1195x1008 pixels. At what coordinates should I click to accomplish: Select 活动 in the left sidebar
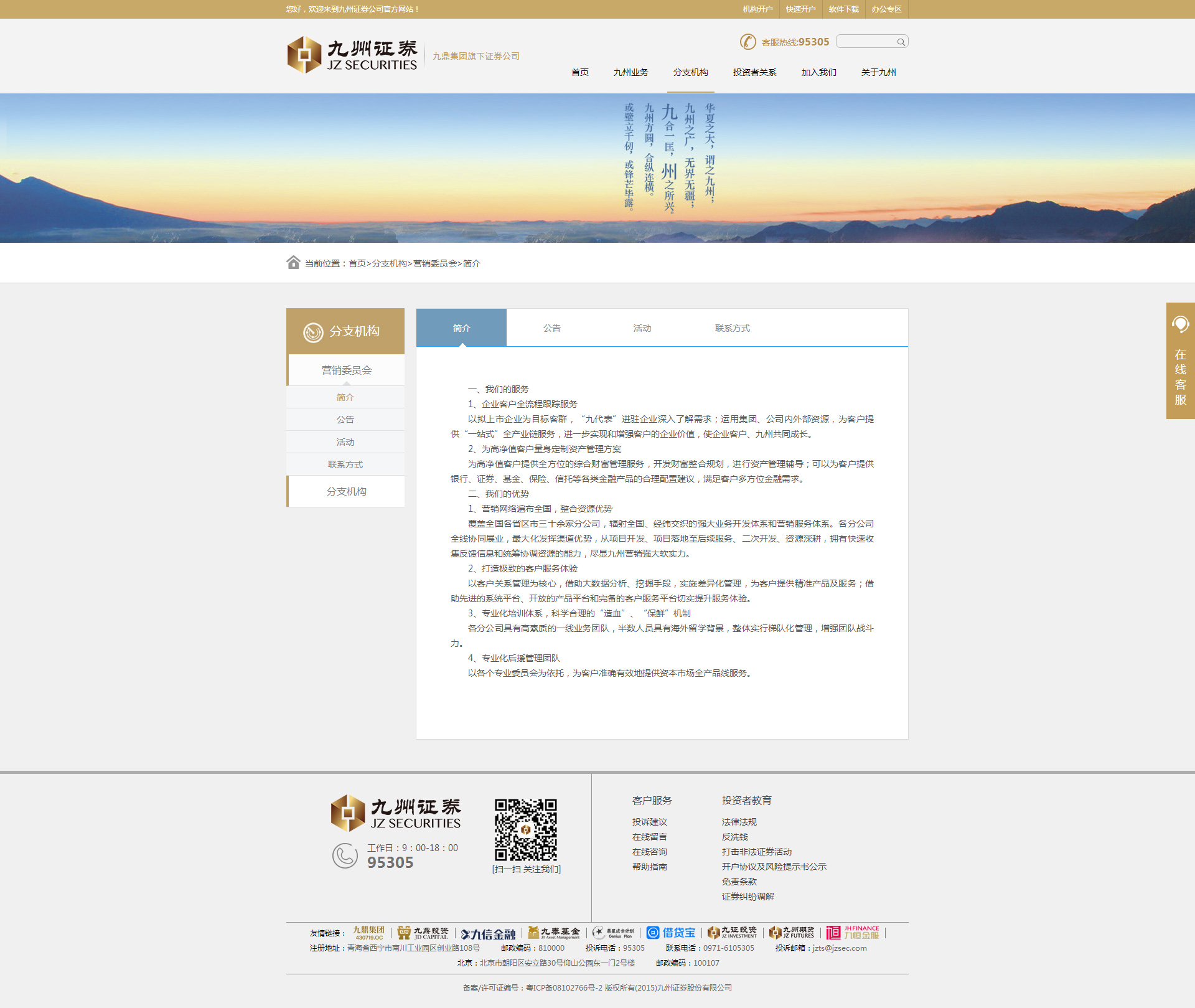(345, 442)
